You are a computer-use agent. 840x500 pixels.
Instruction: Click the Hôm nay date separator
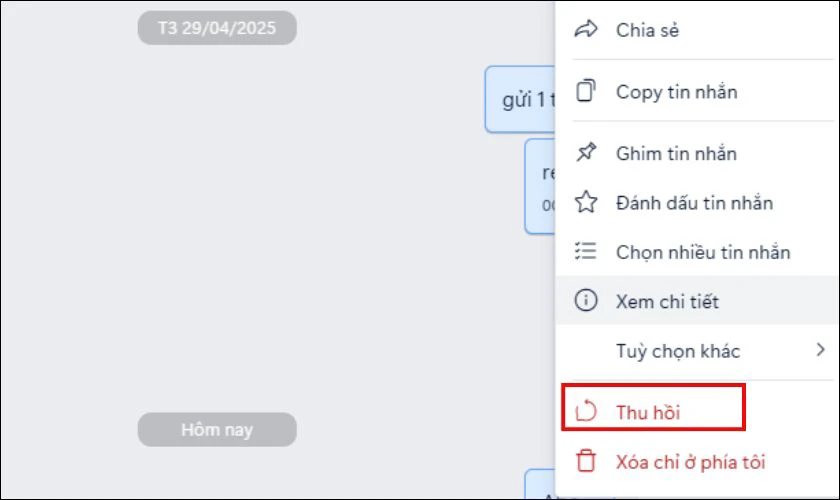tap(217, 430)
